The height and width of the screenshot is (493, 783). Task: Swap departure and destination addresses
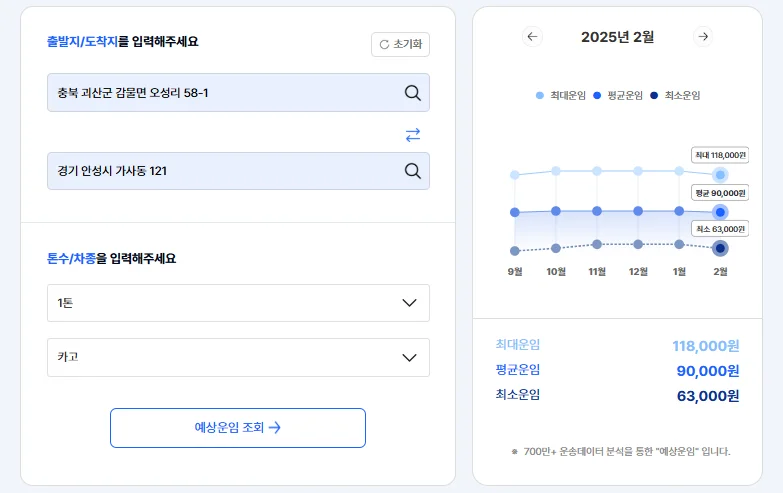[412, 134]
